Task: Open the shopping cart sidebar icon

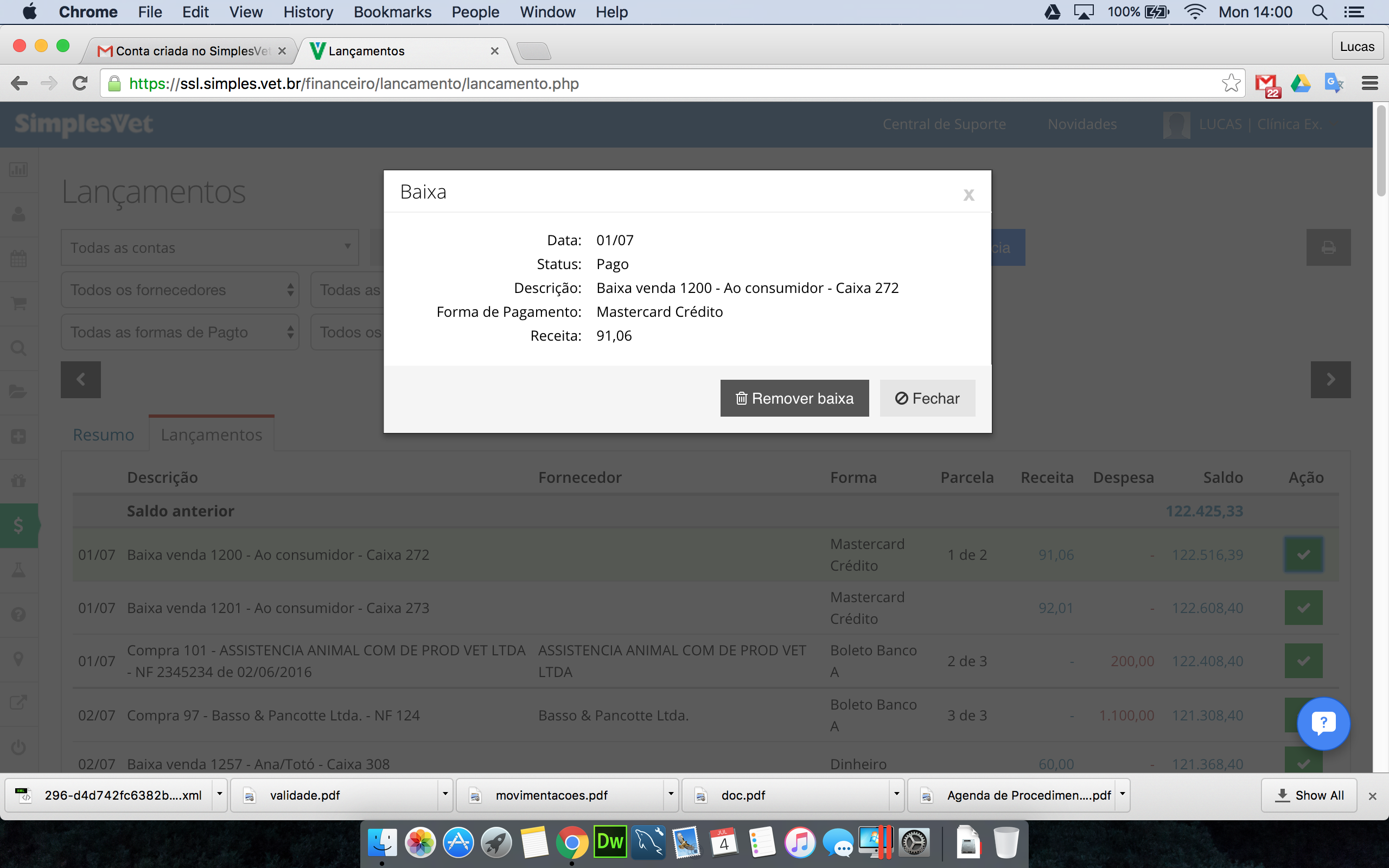Action: tap(18, 303)
